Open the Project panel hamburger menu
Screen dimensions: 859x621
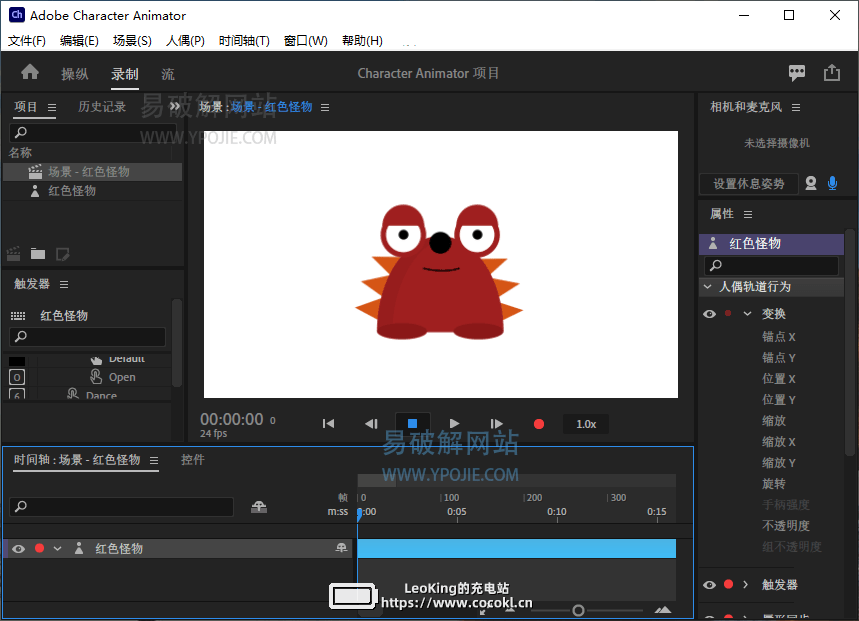pyautogui.click(x=52, y=107)
